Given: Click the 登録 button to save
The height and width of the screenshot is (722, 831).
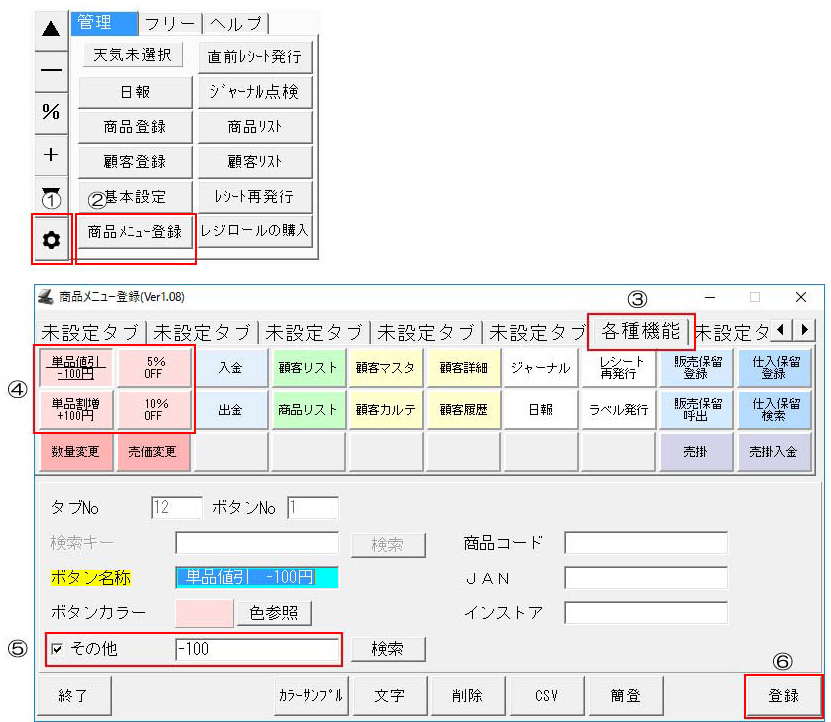Looking at the screenshot, I should [x=783, y=696].
